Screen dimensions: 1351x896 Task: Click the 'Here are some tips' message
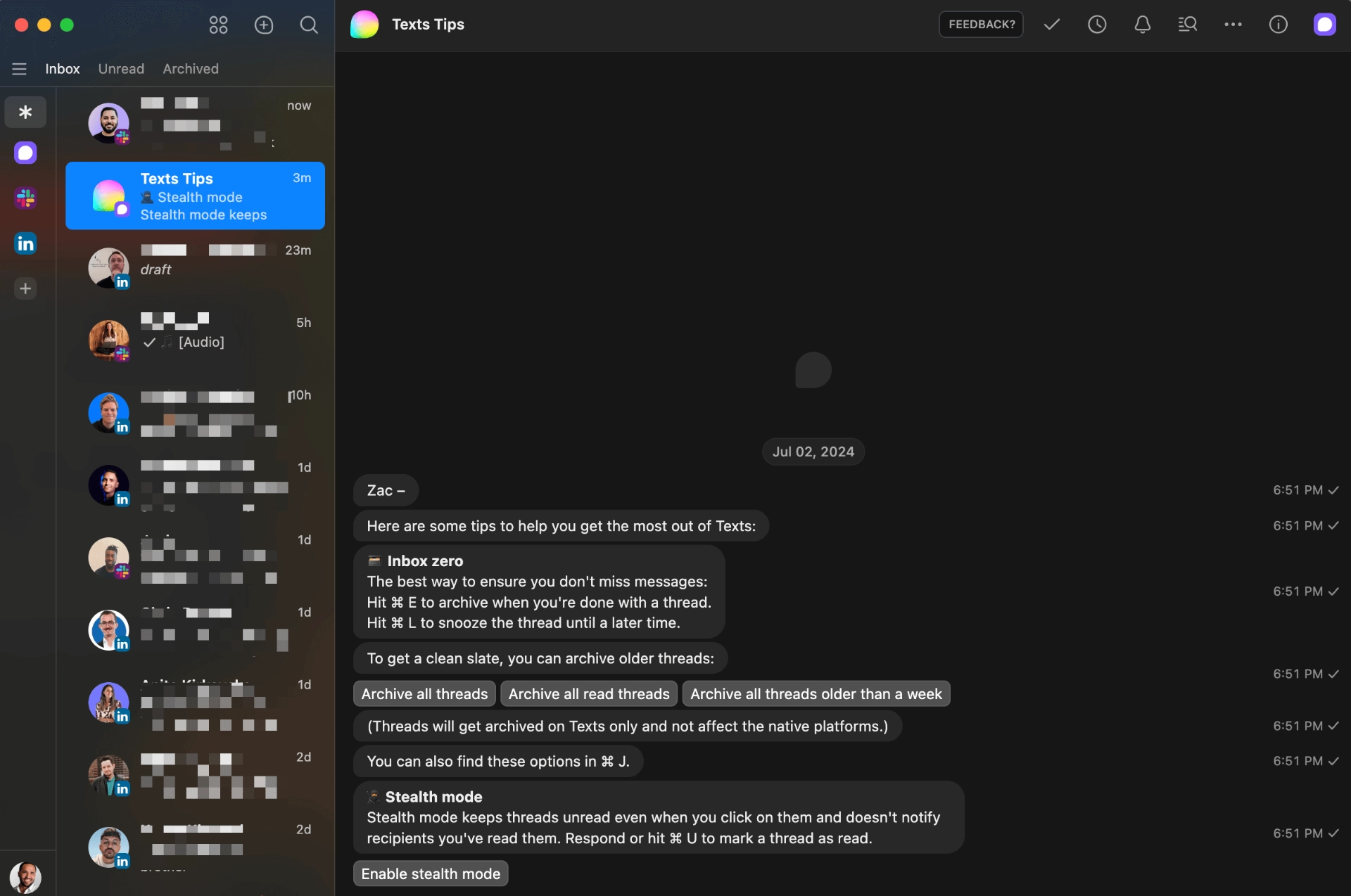coord(561,526)
